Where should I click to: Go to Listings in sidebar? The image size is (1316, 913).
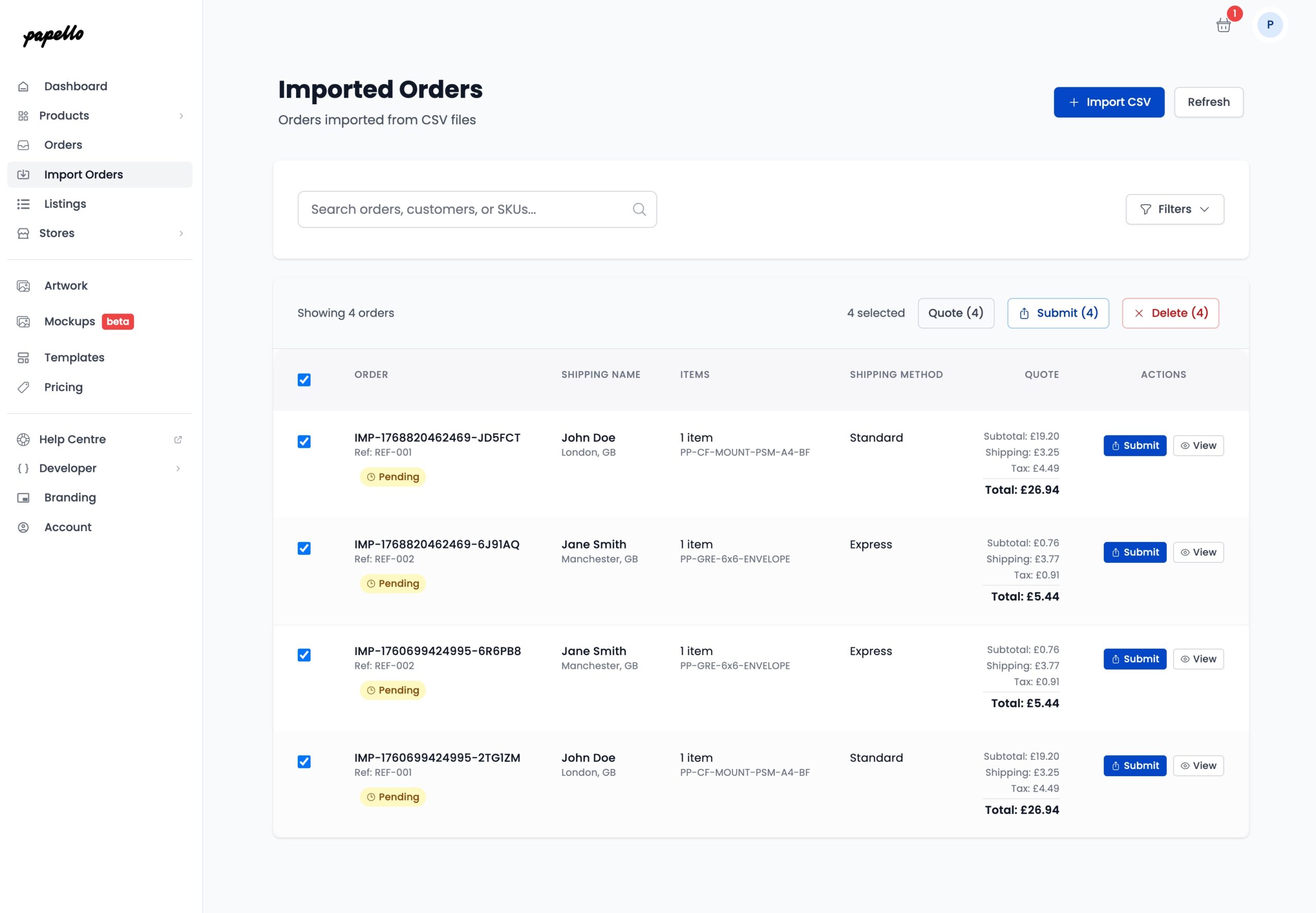coord(65,204)
